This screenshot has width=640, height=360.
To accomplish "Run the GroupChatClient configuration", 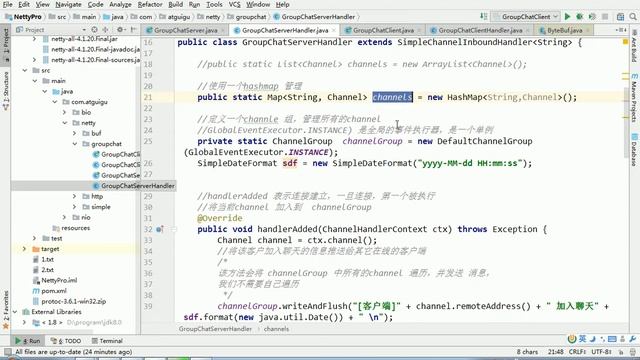I will pyautogui.click(x=567, y=17).
